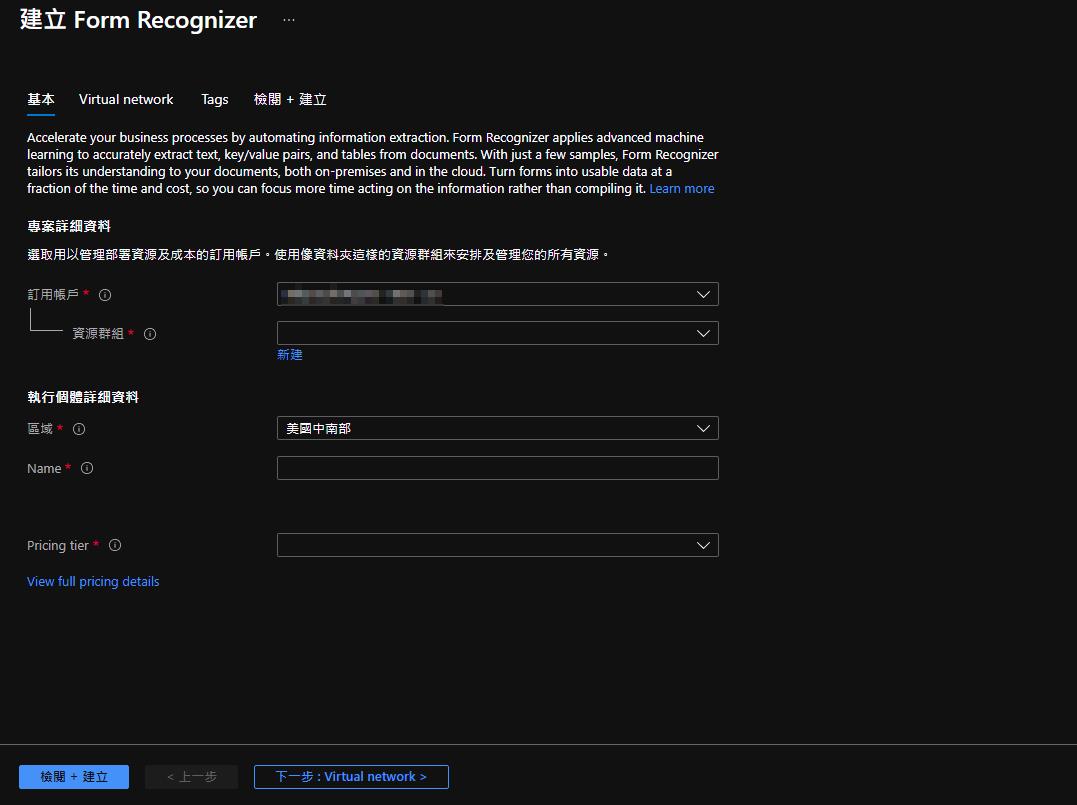This screenshot has width=1077, height=805.
Task: Click the 執行個體詳細資料 section heading
Action: pos(82,398)
